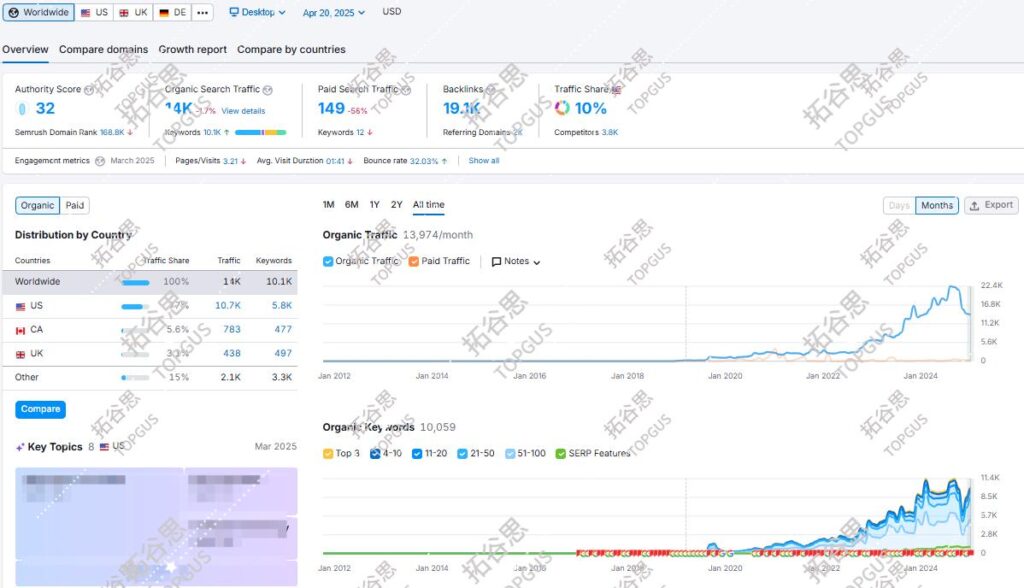The width and height of the screenshot is (1024, 588).
Task: Click the Backlinks info icon
Action: click(491, 90)
